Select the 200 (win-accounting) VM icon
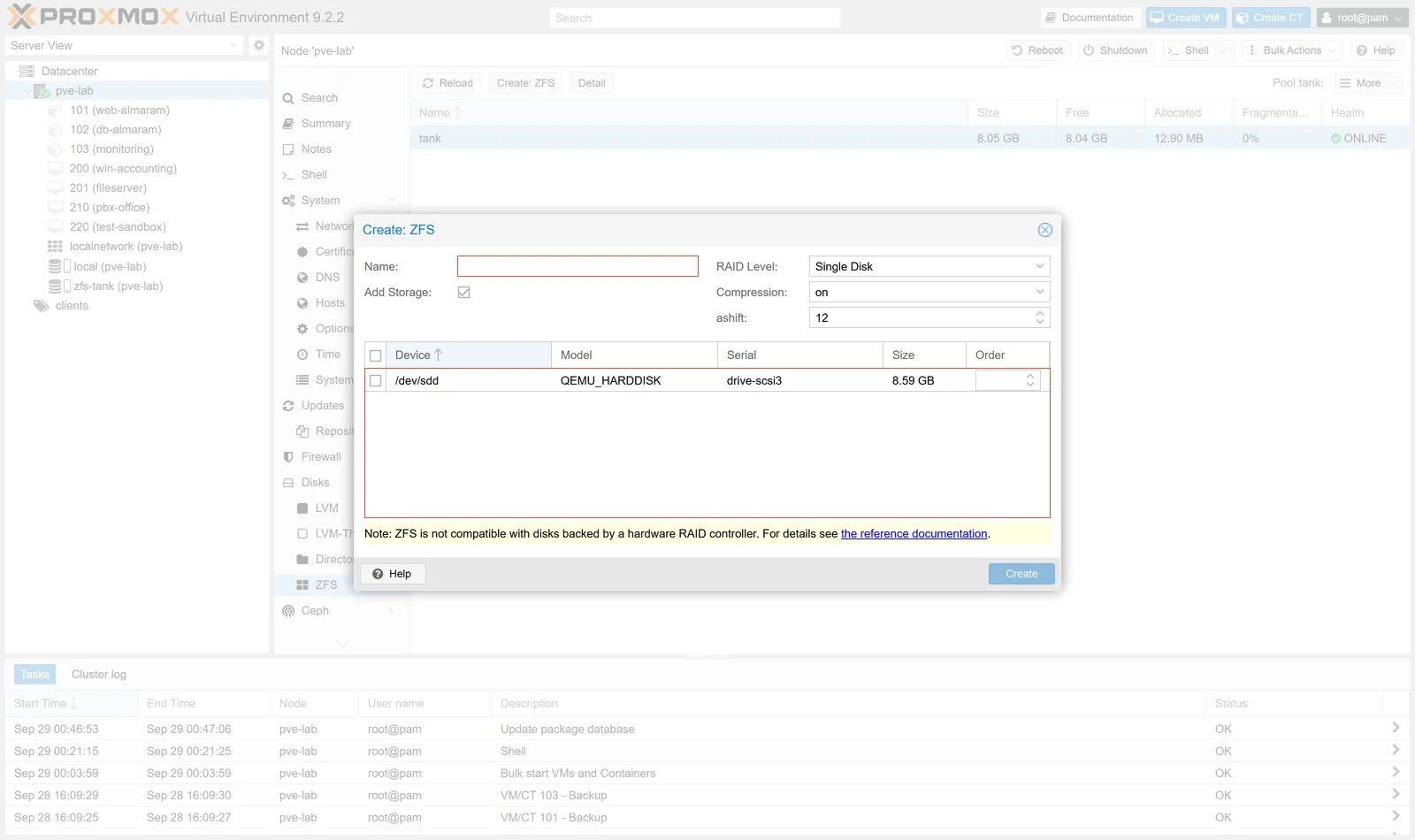Viewport: 1415px width, 840px height. tap(55, 169)
